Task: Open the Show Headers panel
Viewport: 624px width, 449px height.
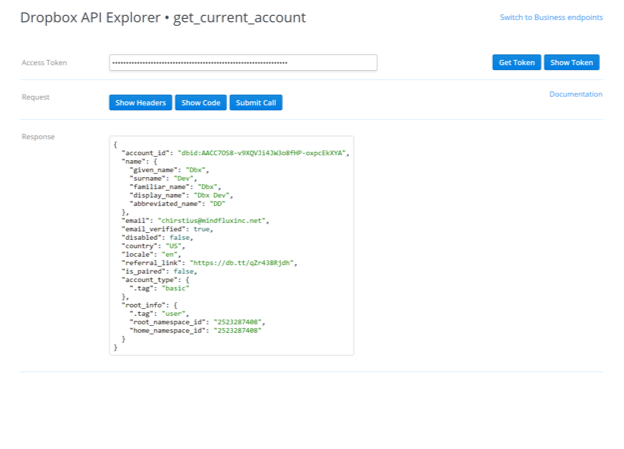Action: coord(139,103)
